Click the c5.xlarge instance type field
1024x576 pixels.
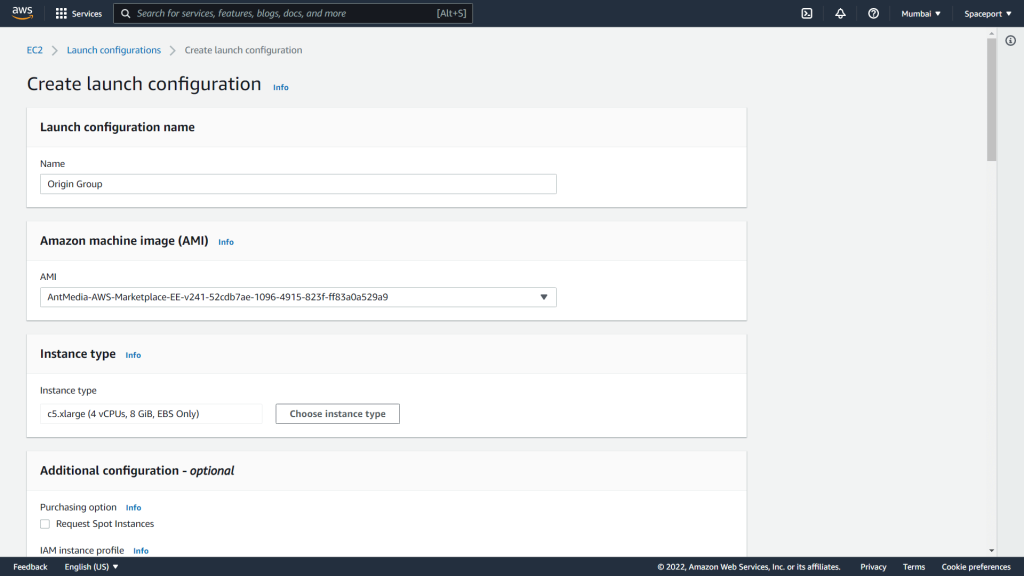point(151,413)
